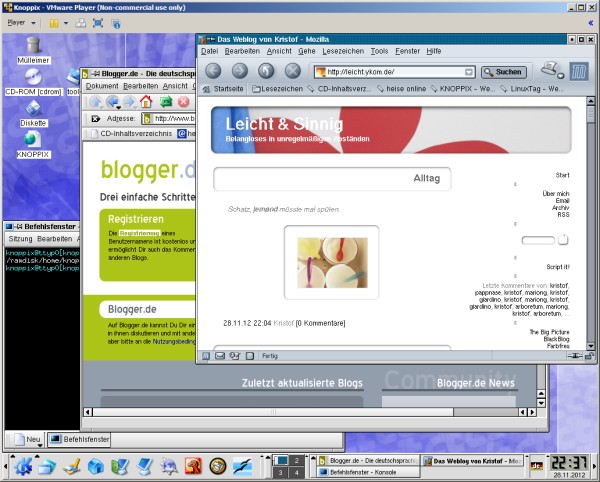Open the KDE K menu in panel

point(23,466)
